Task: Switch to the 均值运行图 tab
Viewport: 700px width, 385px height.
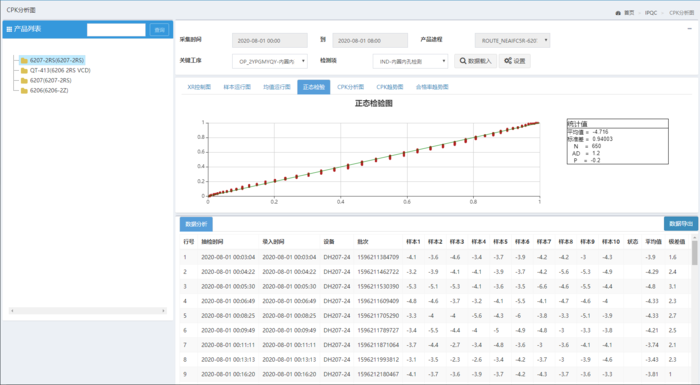Action: pyautogui.click(x=277, y=87)
